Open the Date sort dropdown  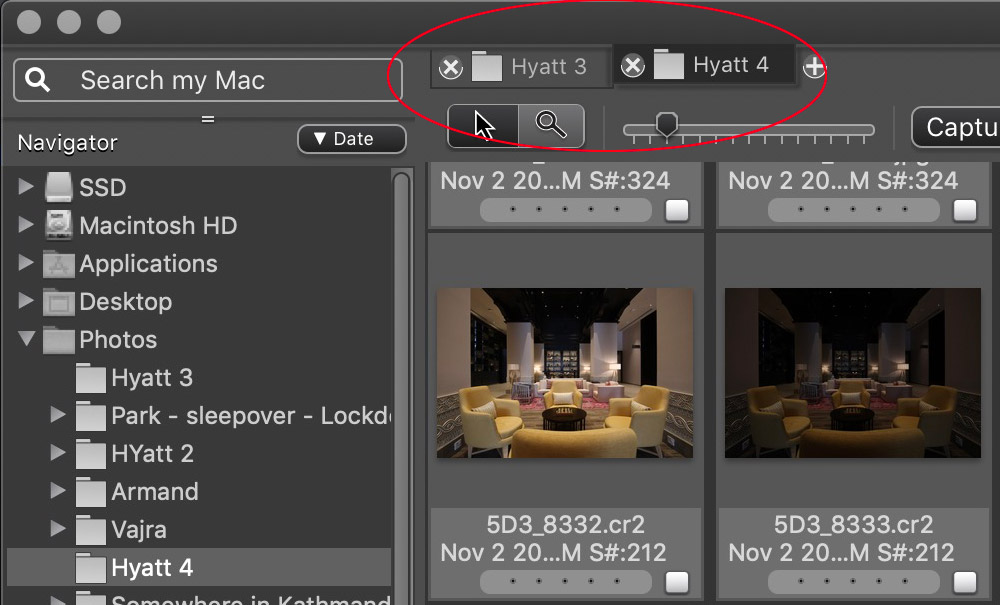point(351,140)
